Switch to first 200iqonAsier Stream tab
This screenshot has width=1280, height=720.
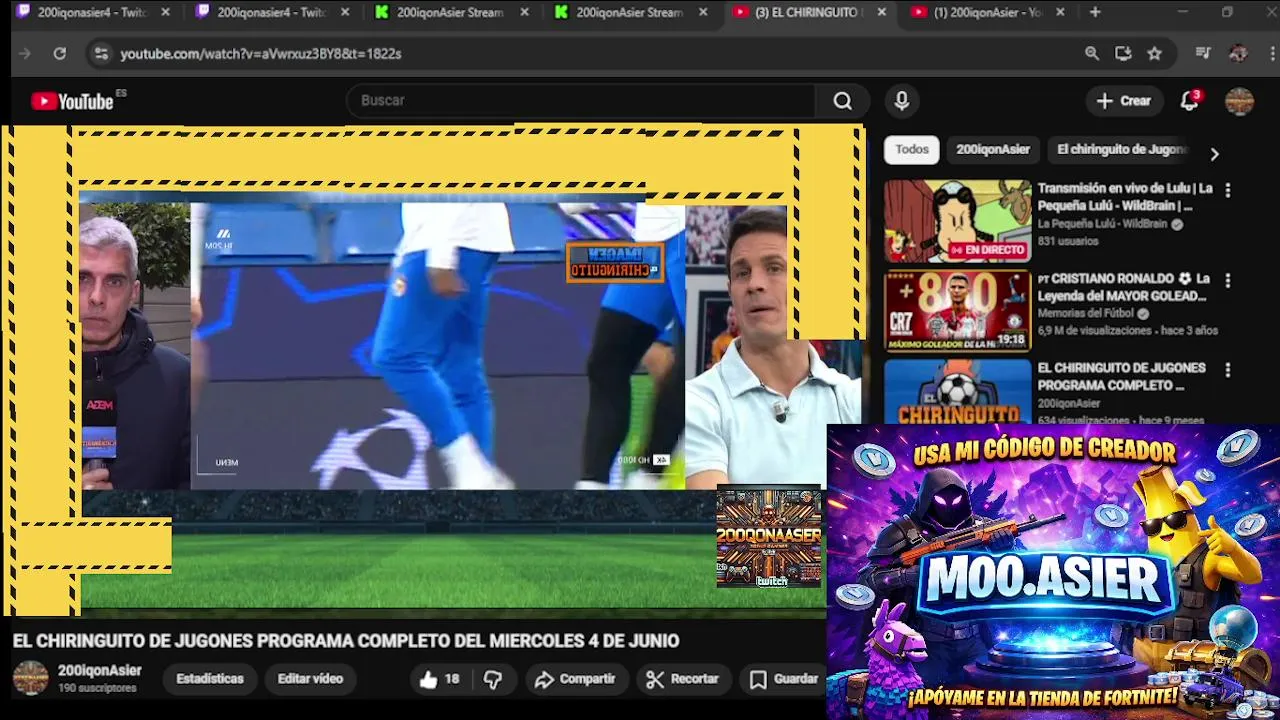[452, 12]
